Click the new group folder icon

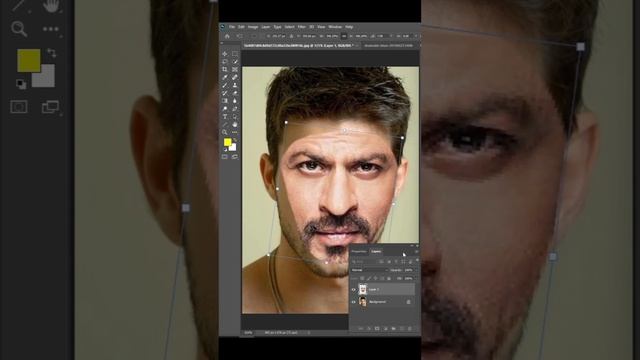[x=393, y=328]
